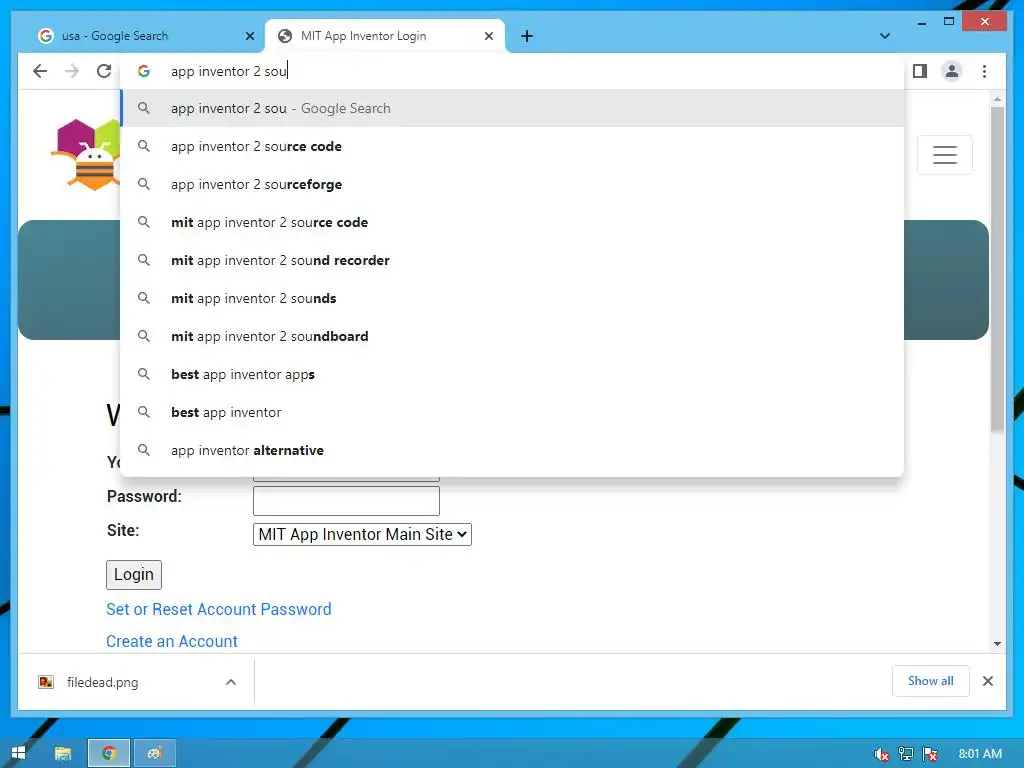Screen dimensions: 1024x768
Task: Select 'app inventor 2 sou - Google Search' suggestion
Action: tap(513, 108)
